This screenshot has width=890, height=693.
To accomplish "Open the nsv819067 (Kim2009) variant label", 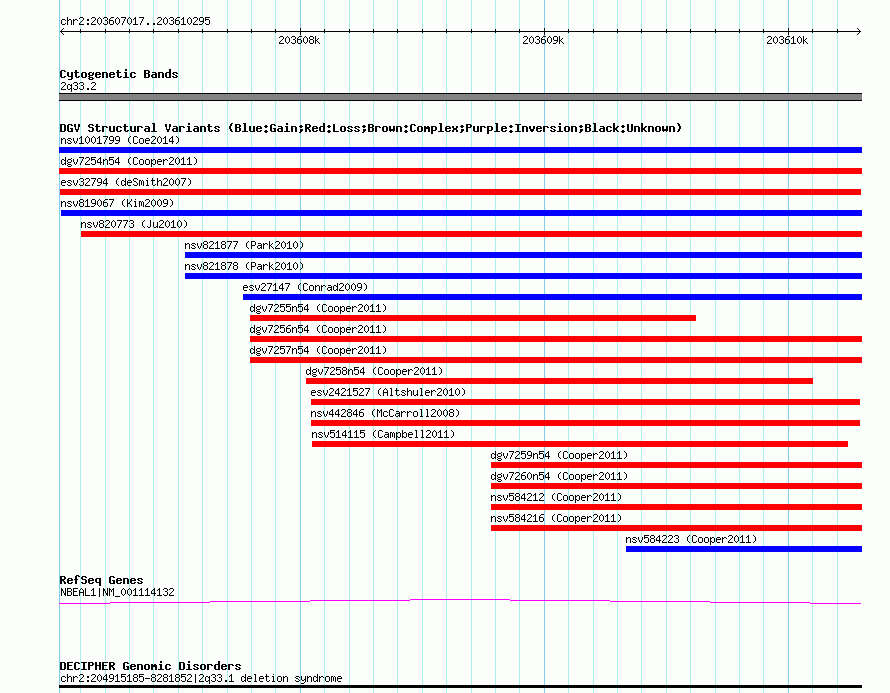I will point(117,203).
